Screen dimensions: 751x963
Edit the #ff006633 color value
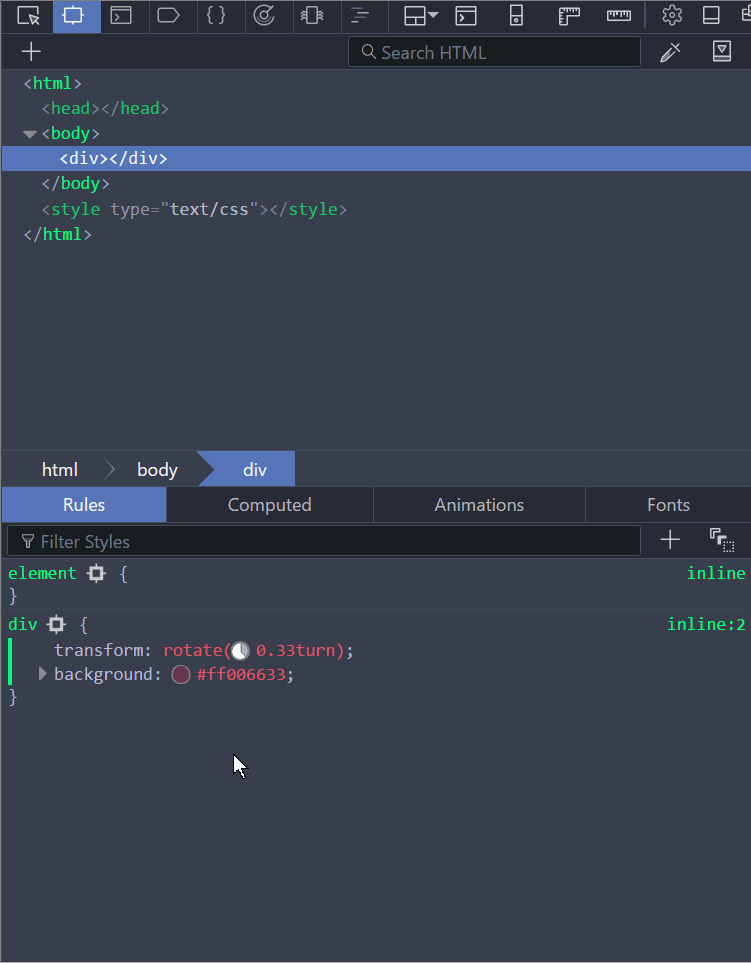(241, 674)
